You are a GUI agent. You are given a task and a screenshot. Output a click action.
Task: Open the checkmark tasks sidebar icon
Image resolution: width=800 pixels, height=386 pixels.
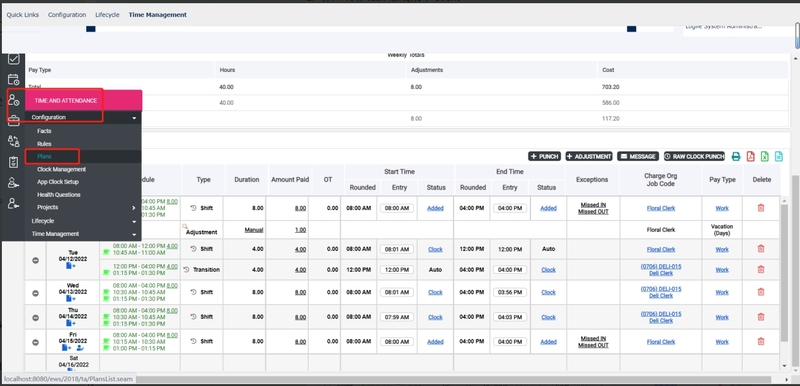[14, 59]
